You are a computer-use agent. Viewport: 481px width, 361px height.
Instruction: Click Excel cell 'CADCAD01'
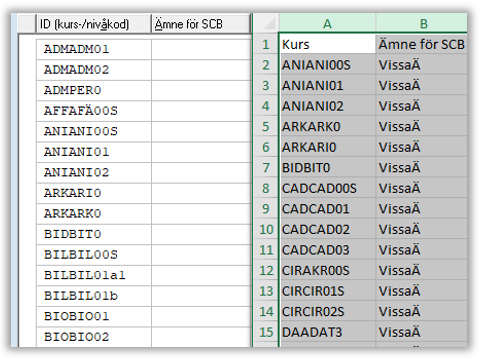point(327,209)
